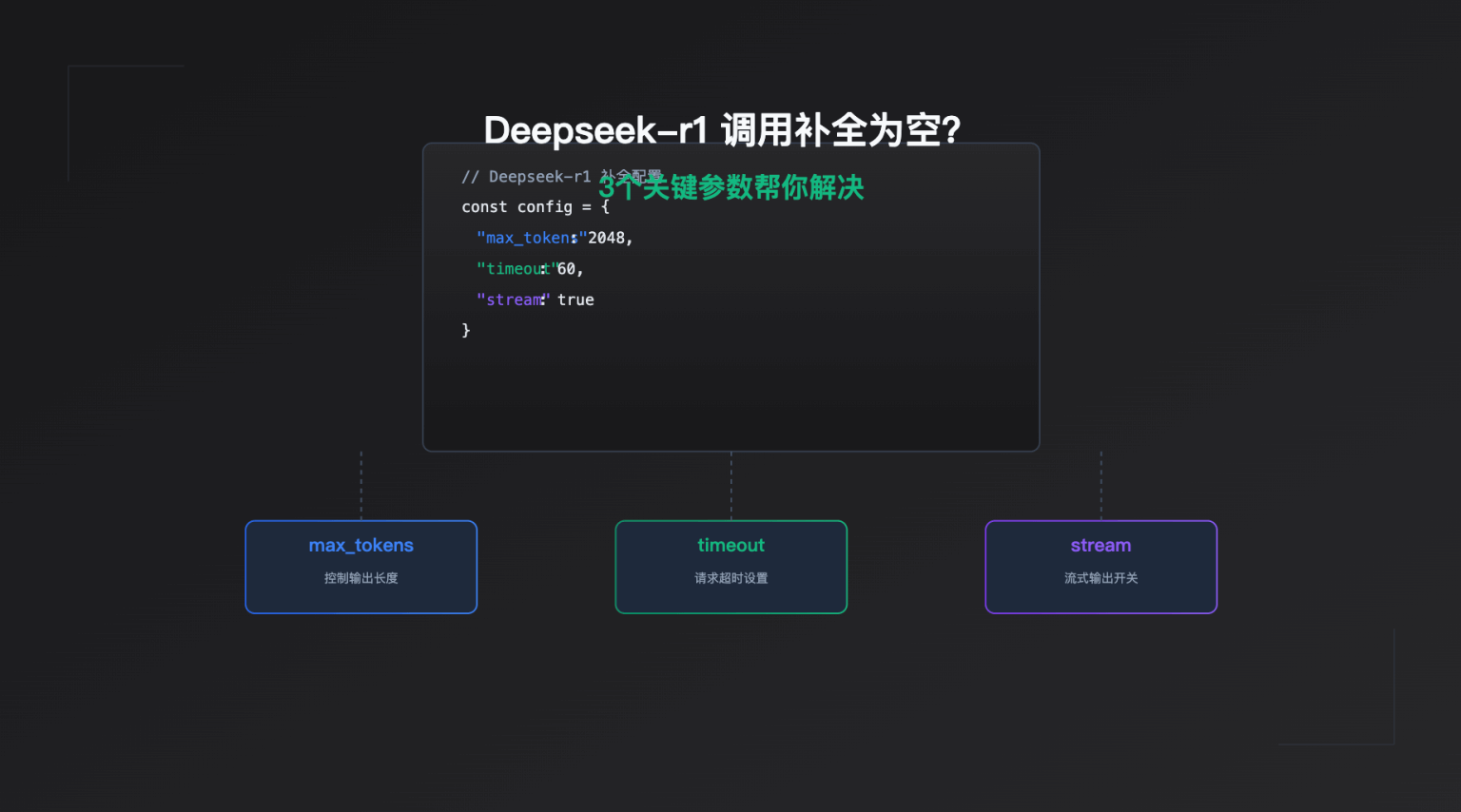Click the closing brace of the config object
Image resolution: width=1461 pixels, height=812 pixels.
click(x=465, y=329)
